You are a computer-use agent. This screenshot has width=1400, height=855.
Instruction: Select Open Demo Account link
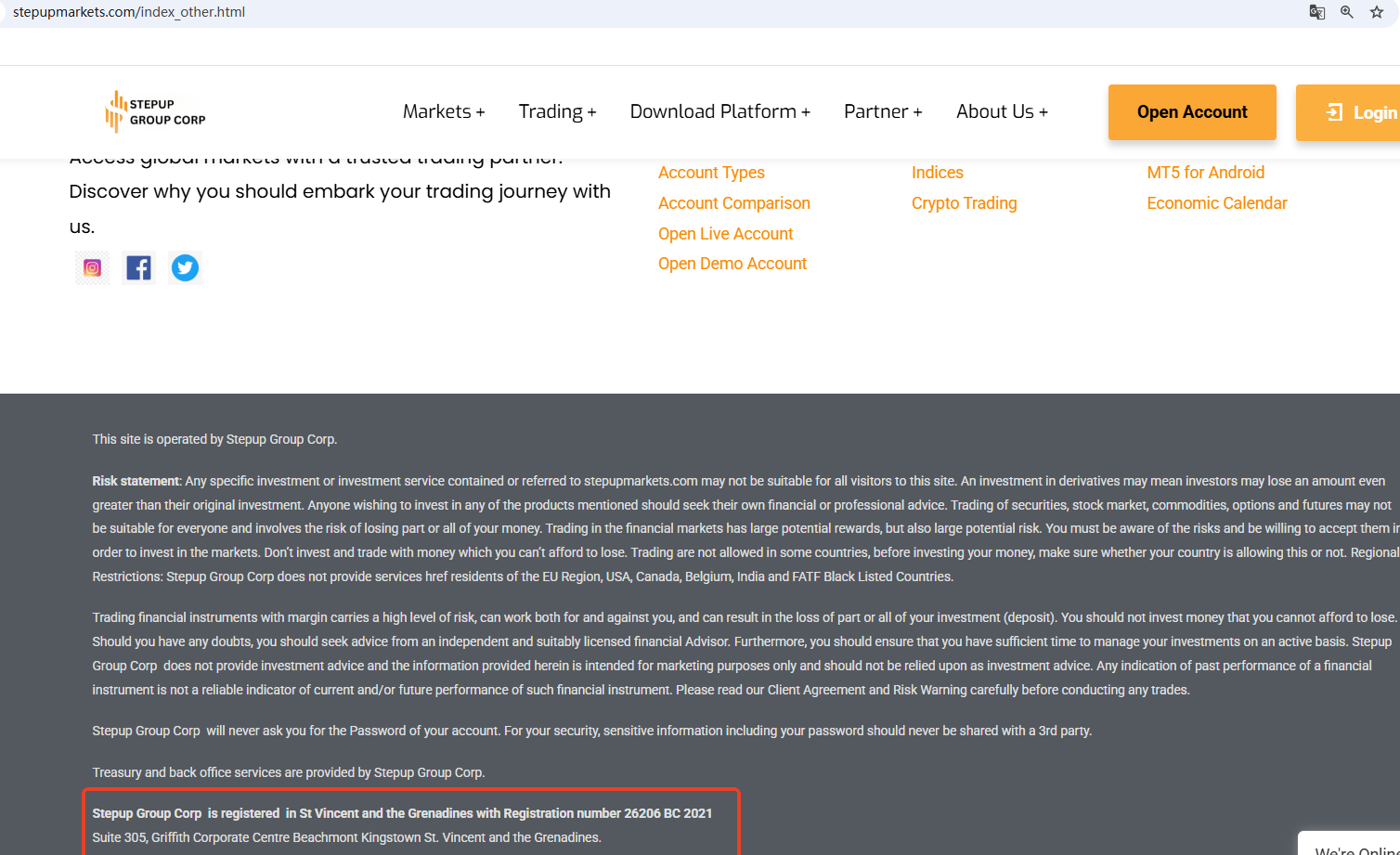pyautogui.click(x=732, y=264)
